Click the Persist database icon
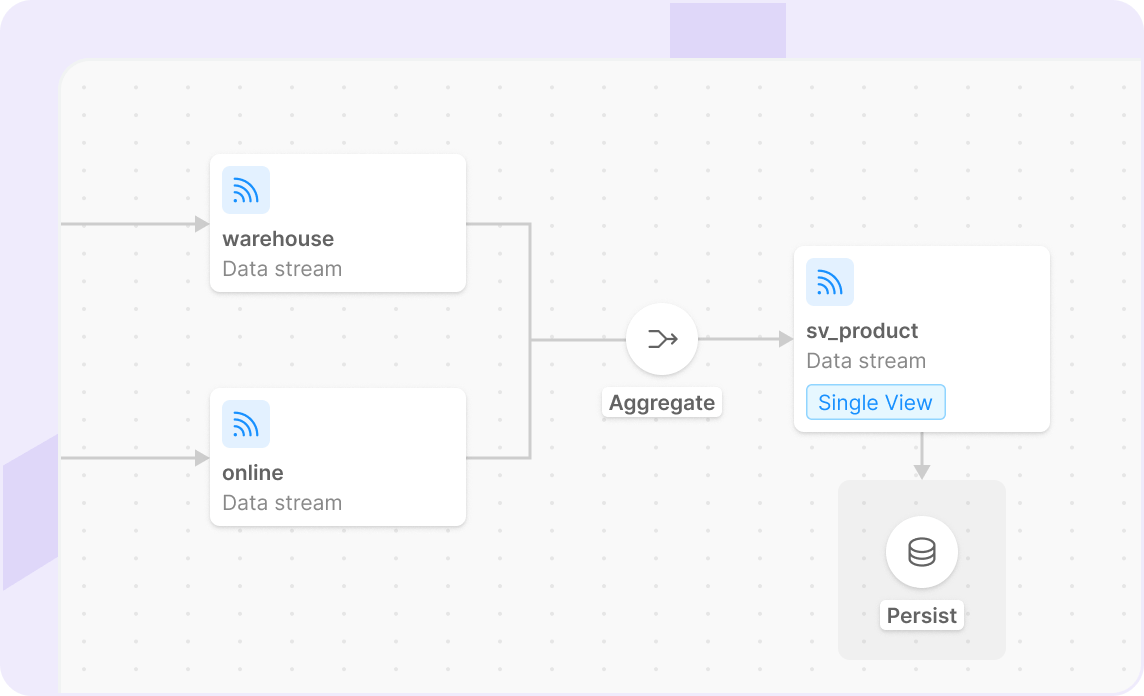The width and height of the screenshot is (1144, 696). (x=921, y=552)
